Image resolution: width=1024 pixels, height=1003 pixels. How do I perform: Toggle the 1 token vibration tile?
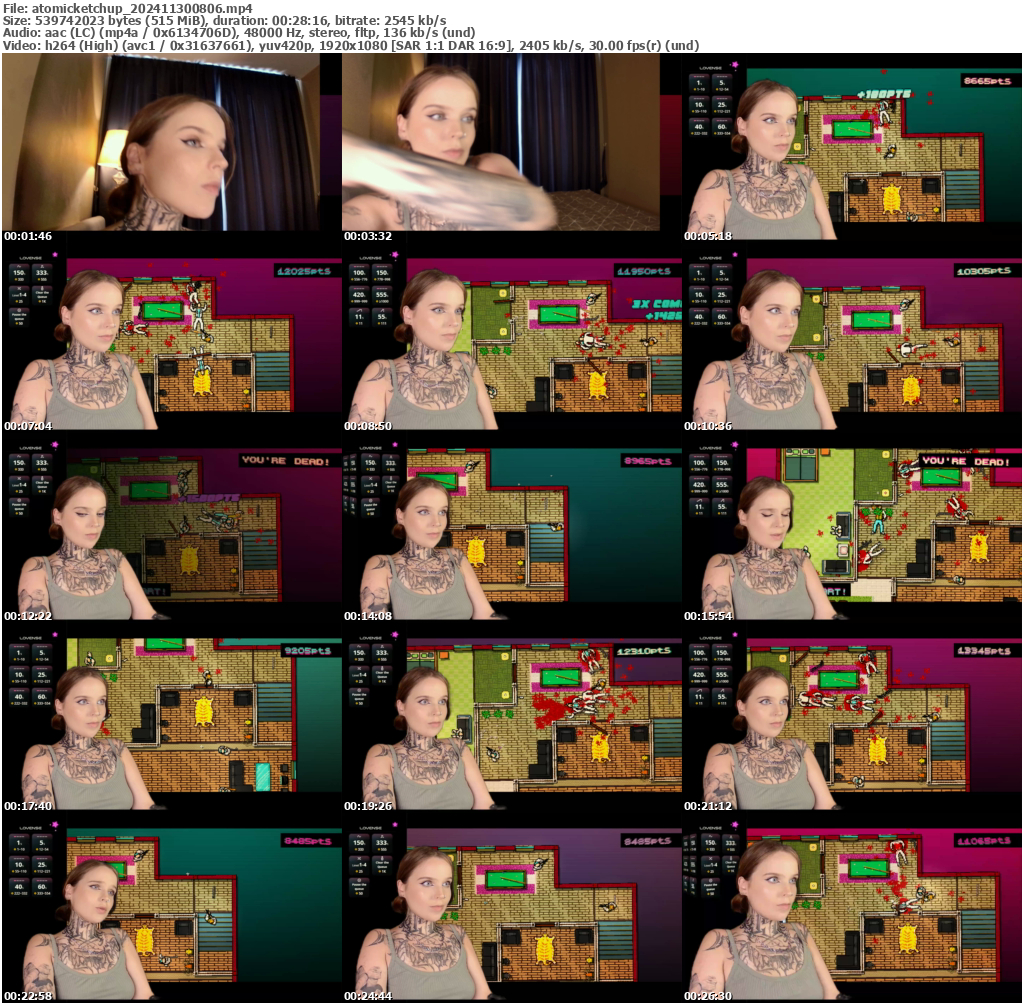(x=698, y=82)
